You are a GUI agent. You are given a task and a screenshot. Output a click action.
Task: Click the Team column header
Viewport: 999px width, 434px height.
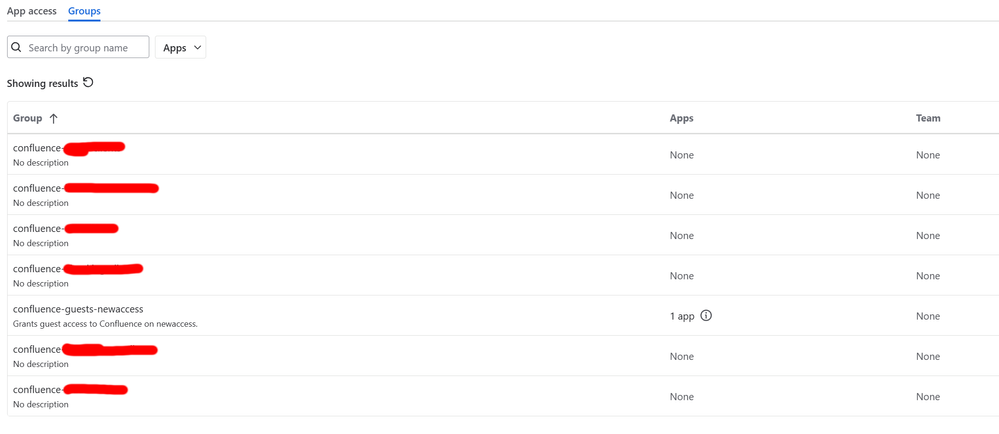928,118
